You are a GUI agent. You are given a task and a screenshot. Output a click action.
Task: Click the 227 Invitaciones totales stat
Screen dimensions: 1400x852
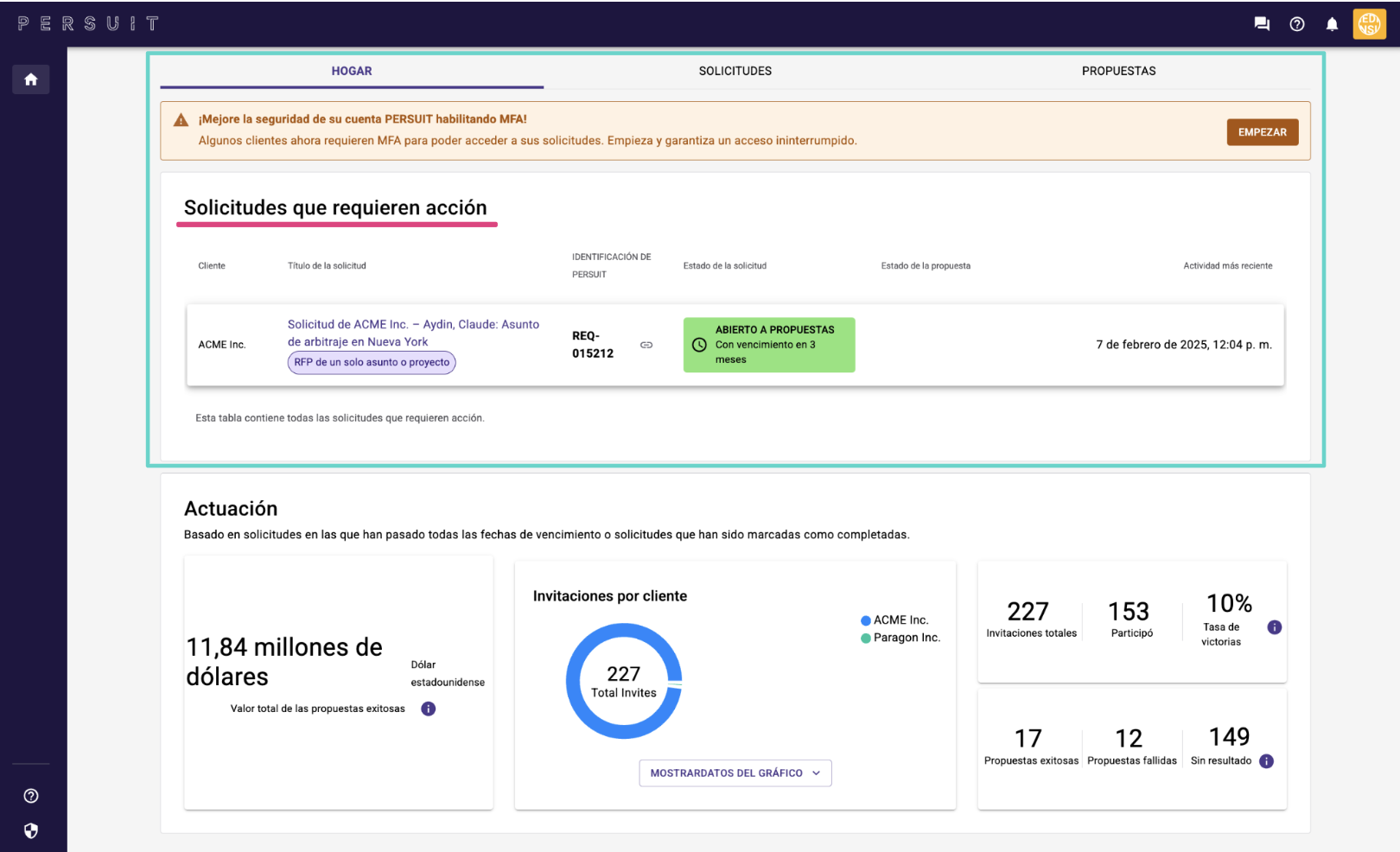(1031, 620)
